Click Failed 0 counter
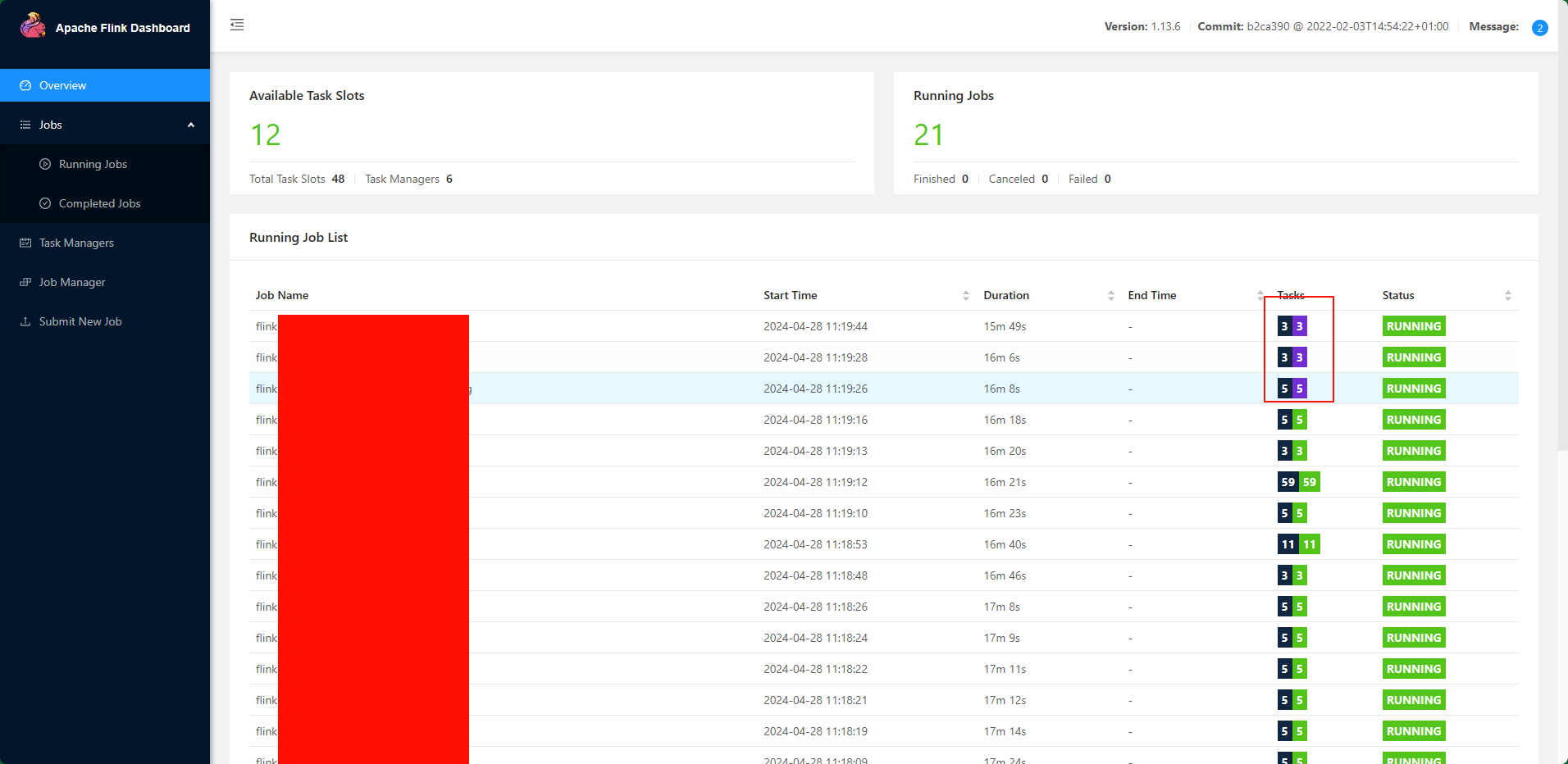This screenshot has width=1568, height=764. pos(1090,179)
